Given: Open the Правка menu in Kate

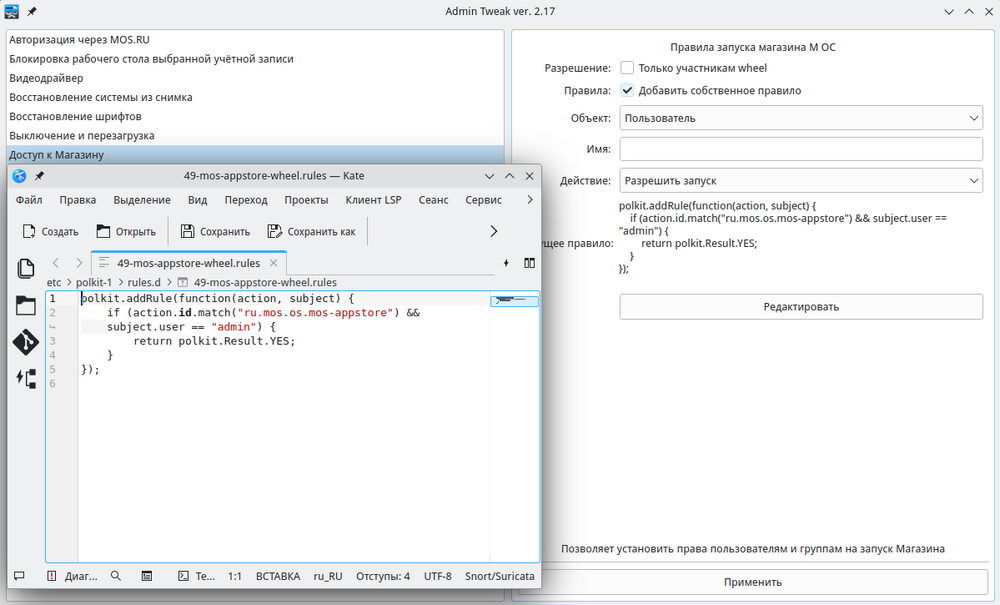Looking at the screenshot, I should (x=77, y=200).
